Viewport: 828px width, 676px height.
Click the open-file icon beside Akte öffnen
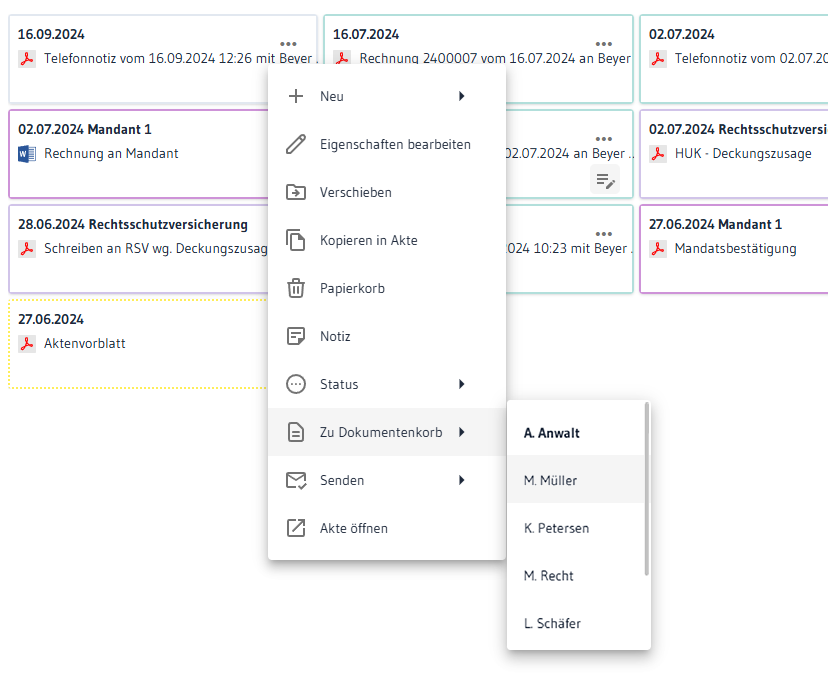[x=295, y=528]
